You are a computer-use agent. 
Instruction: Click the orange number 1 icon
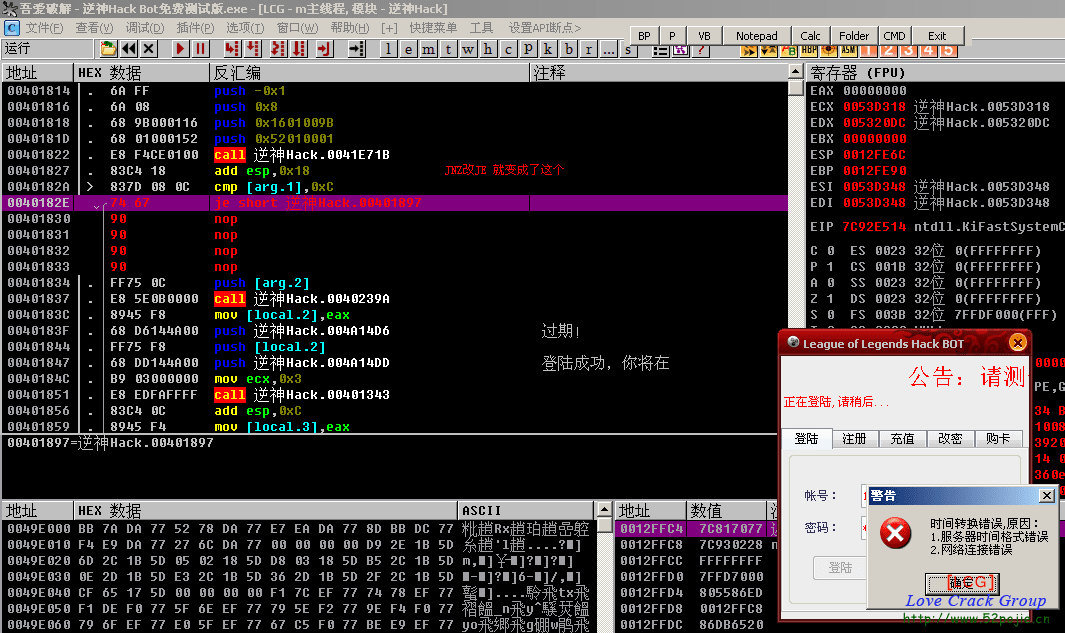point(868,50)
